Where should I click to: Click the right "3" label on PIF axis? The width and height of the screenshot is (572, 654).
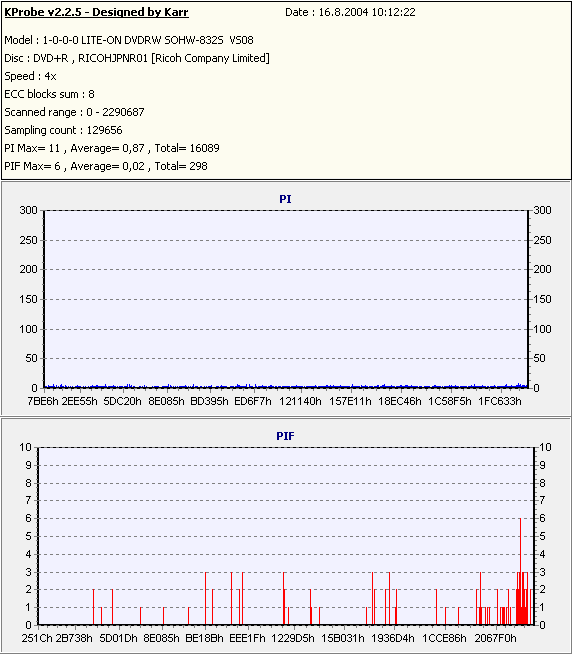542,572
